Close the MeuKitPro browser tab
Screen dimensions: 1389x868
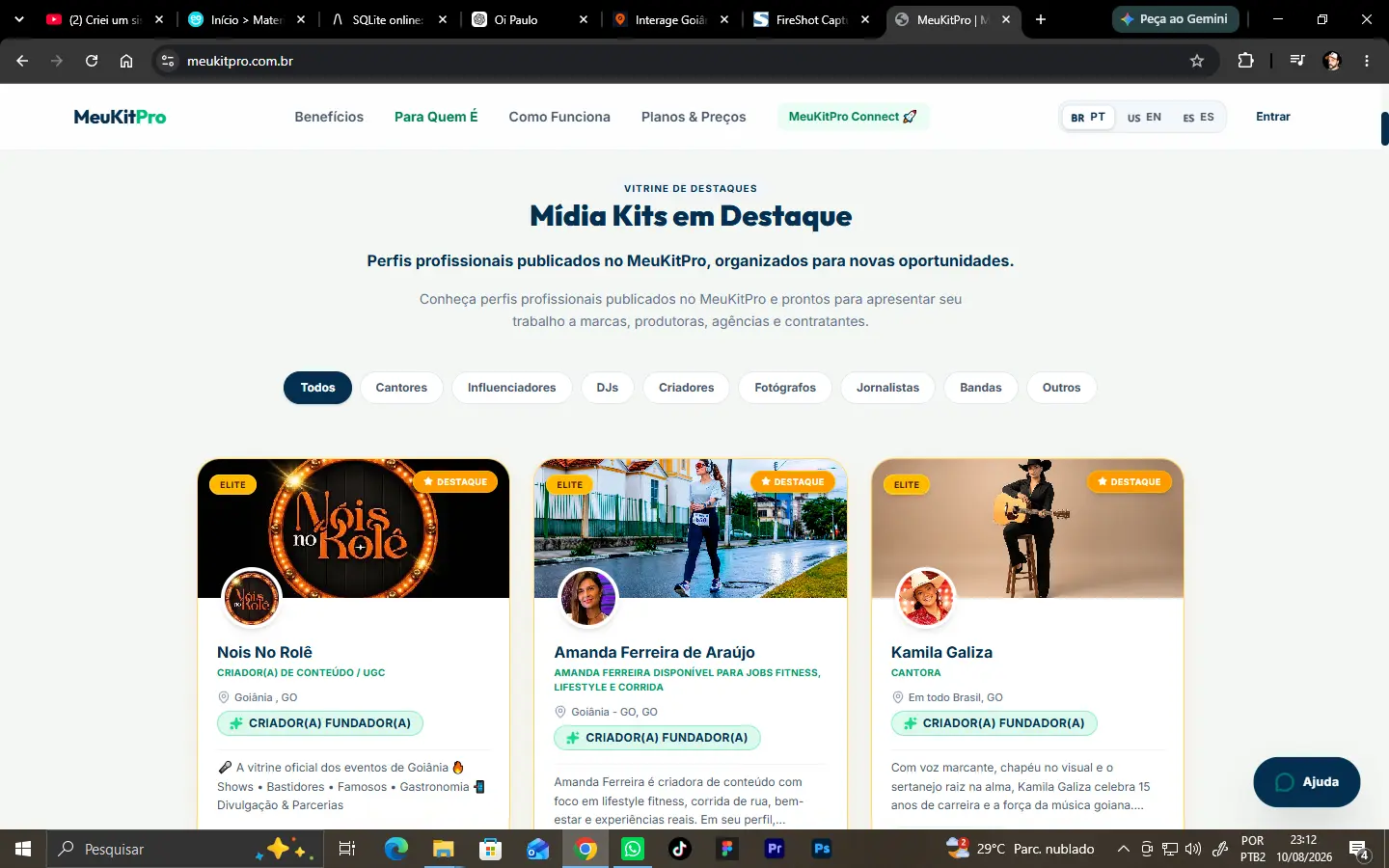[1006, 19]
